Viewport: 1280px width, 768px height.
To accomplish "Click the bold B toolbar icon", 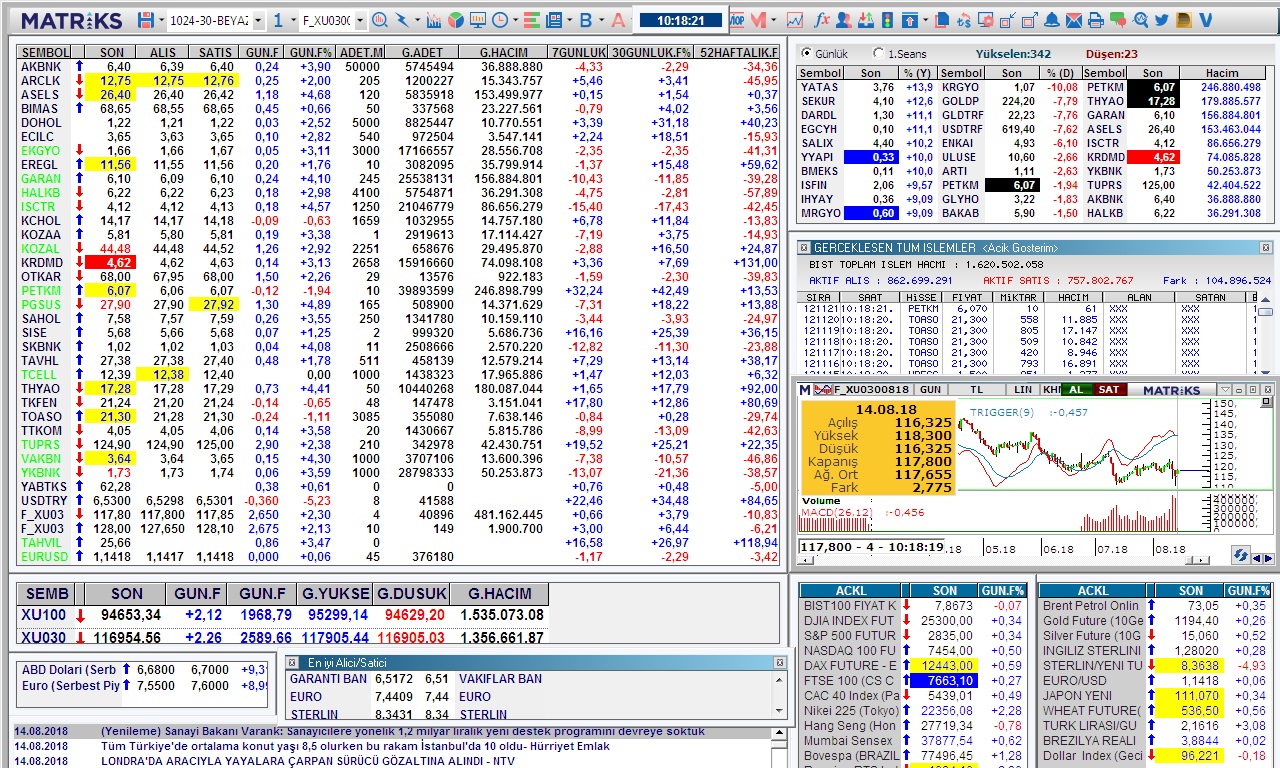I will [585, 20].
